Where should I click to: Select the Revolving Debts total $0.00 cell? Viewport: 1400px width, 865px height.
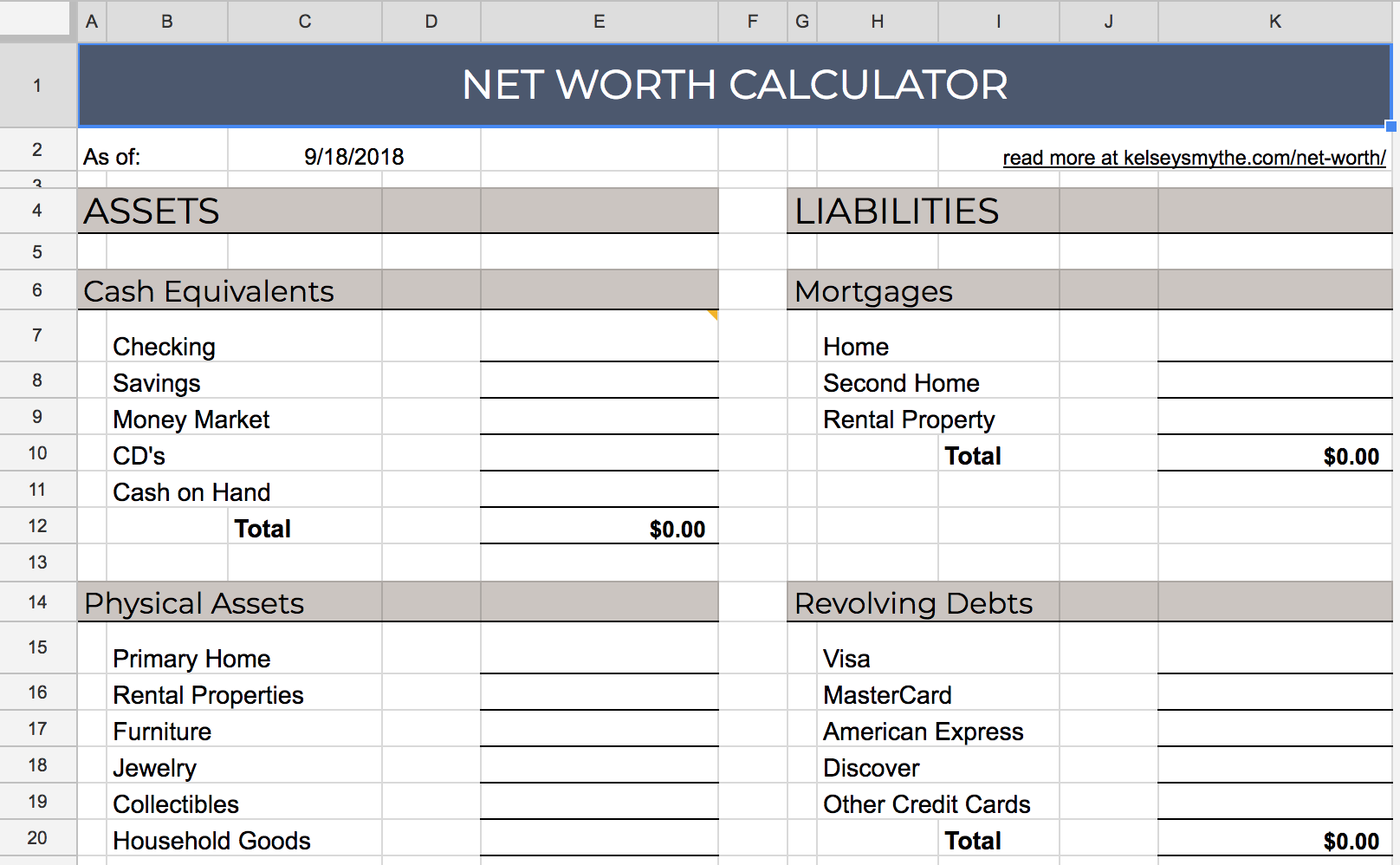[1274, 840]
